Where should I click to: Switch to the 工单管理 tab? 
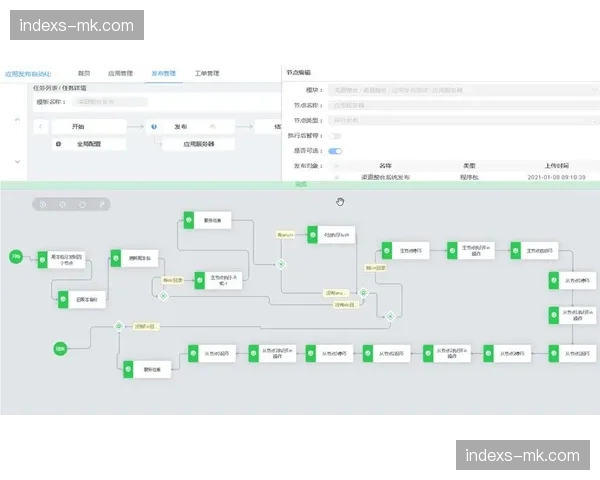click(207, 73)
